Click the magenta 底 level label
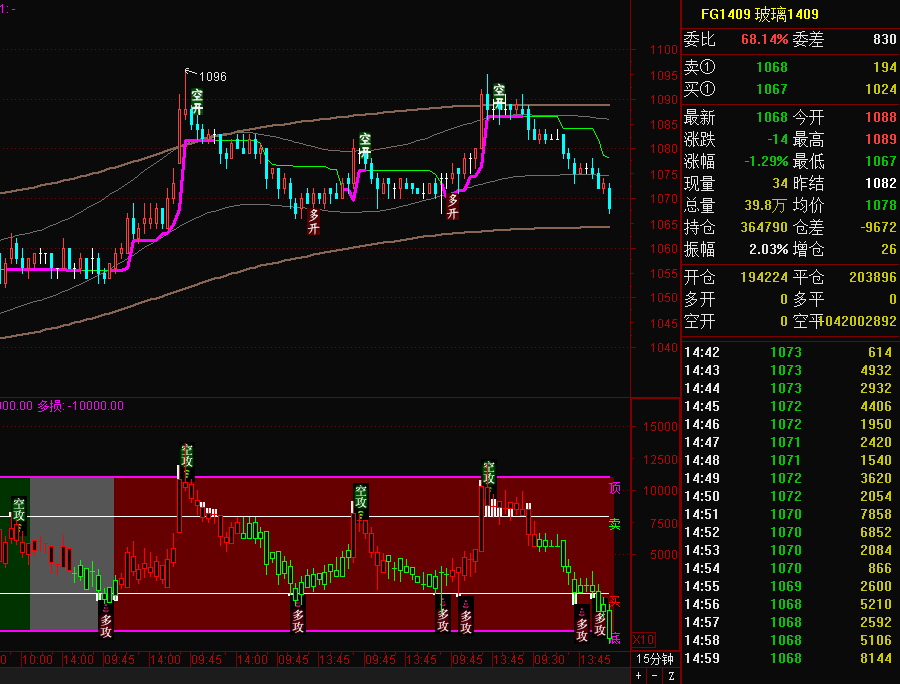 point(615,638)
